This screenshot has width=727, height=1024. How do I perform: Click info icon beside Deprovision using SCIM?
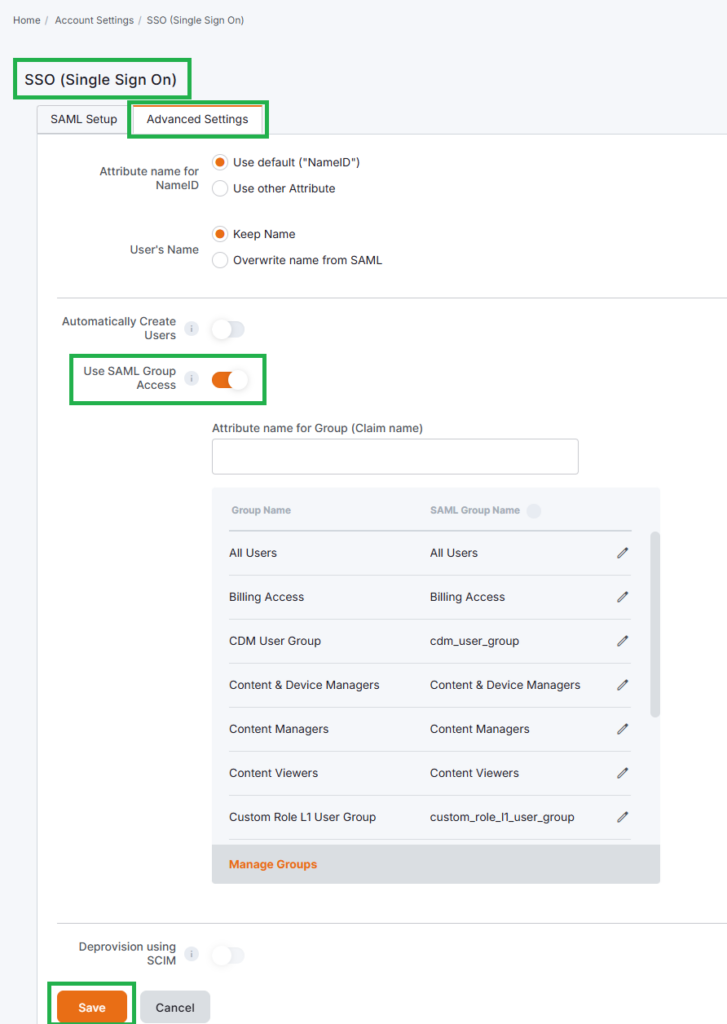[x=192, y=954]
